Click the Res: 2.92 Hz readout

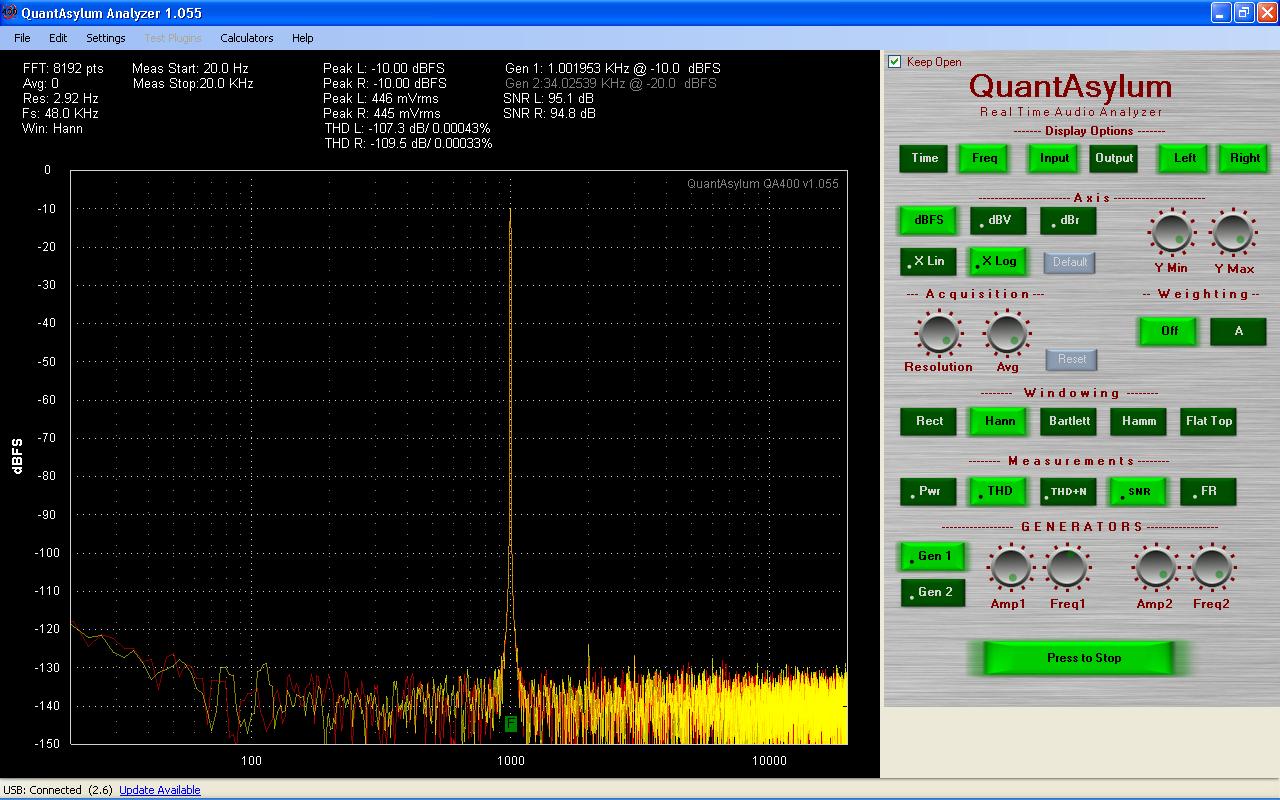coord(61,98)
